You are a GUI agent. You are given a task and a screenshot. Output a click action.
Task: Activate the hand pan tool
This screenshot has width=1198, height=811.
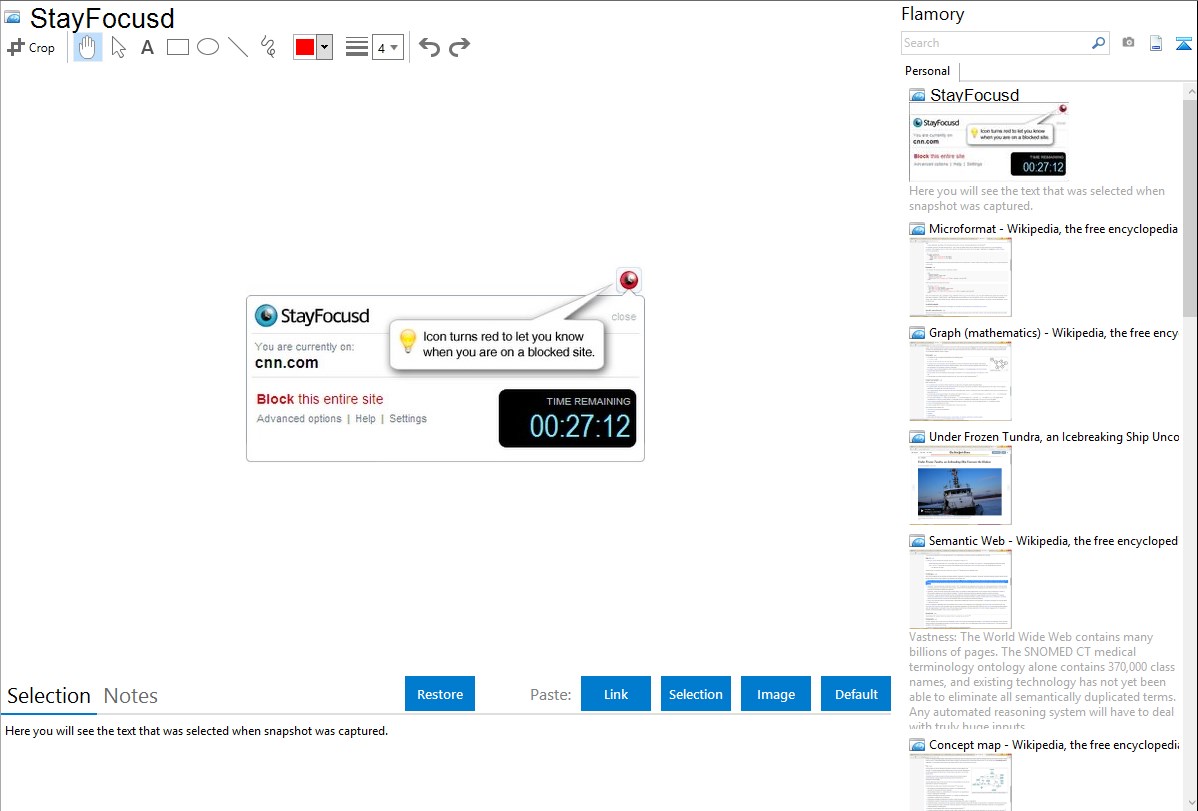[x=87, y=47]
